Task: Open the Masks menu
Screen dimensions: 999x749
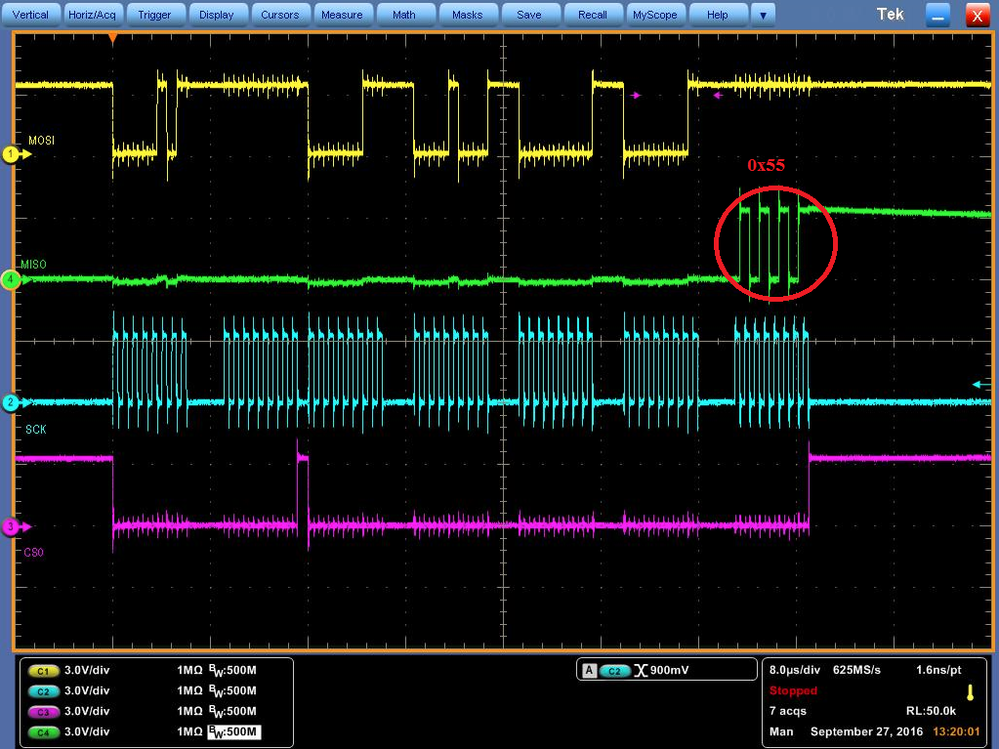Action: 467,15
